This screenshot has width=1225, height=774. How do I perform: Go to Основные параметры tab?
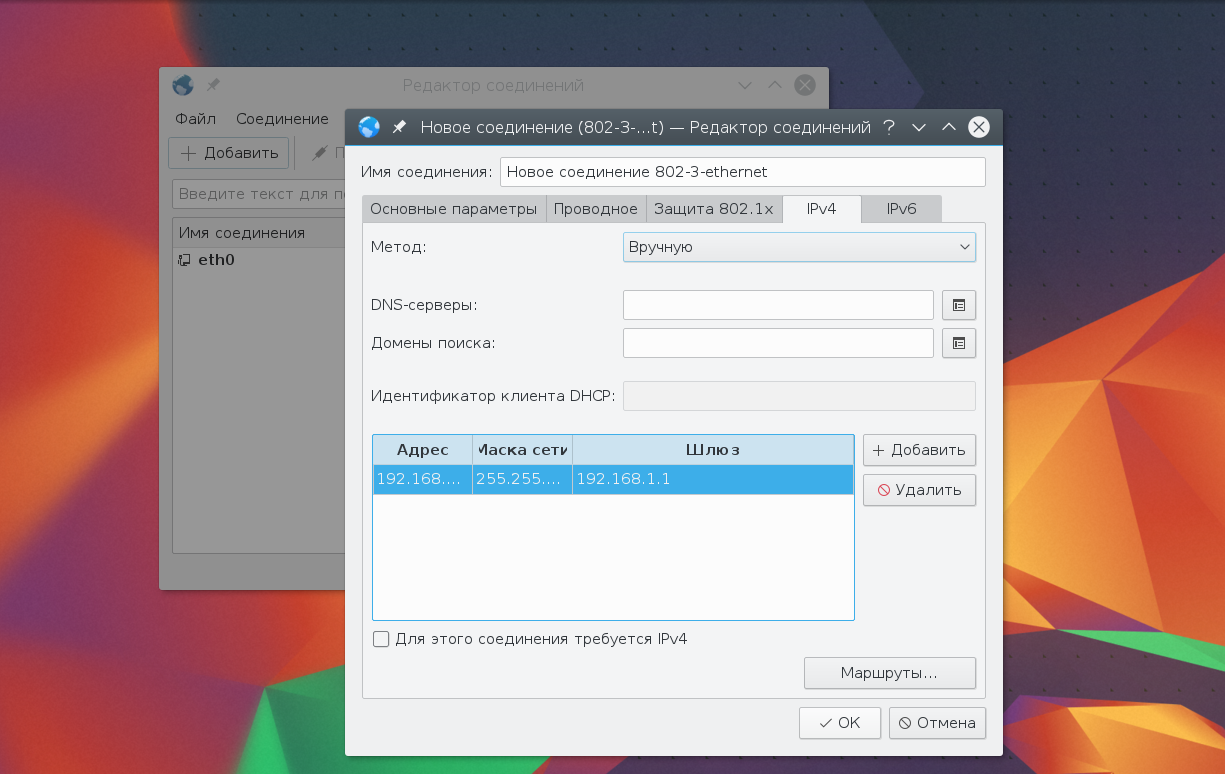point(453,209)
